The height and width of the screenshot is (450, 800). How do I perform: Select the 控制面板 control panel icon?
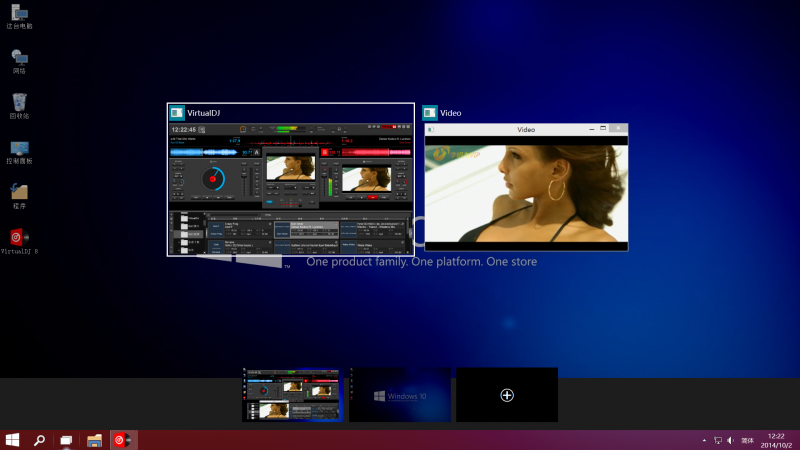[19, 152]
